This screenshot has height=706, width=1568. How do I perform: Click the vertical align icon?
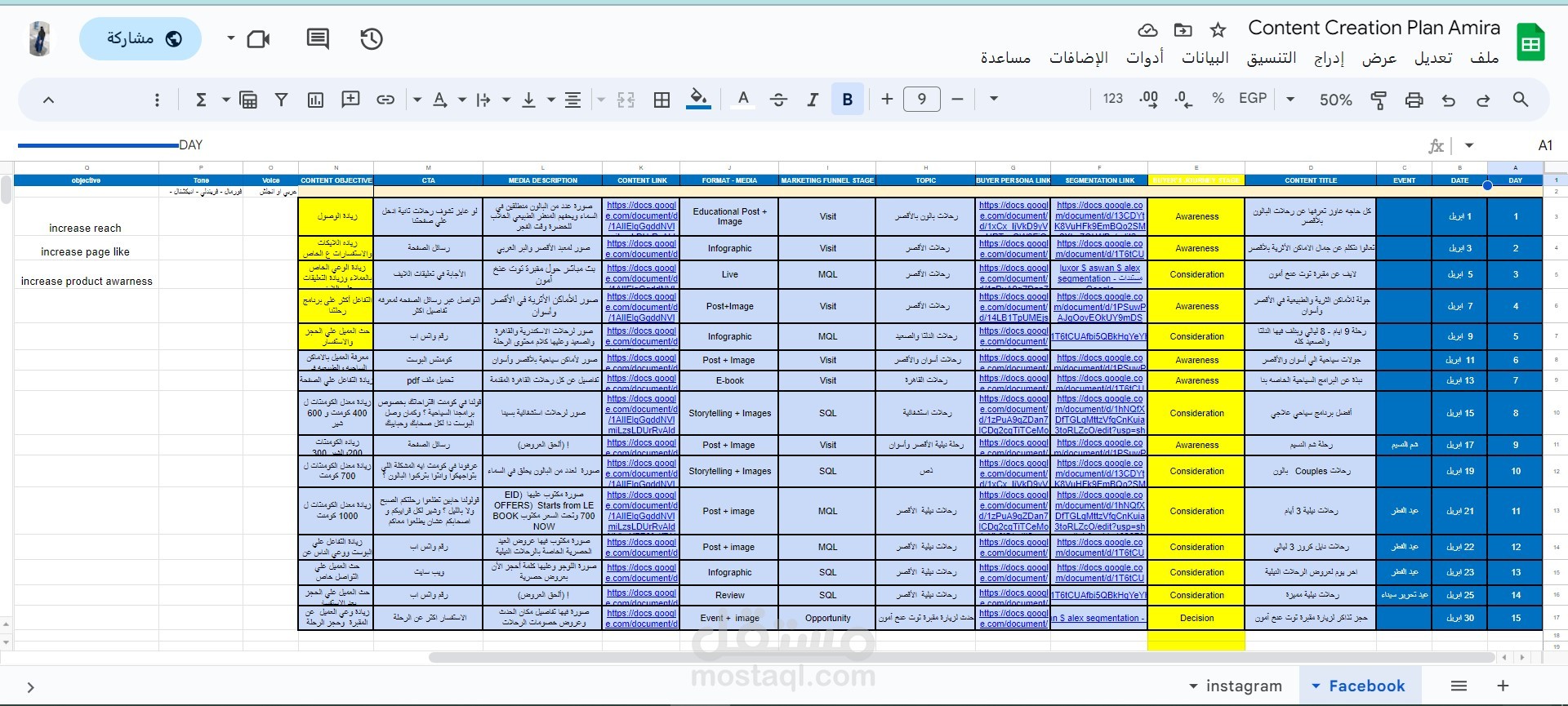click(528, 100)
